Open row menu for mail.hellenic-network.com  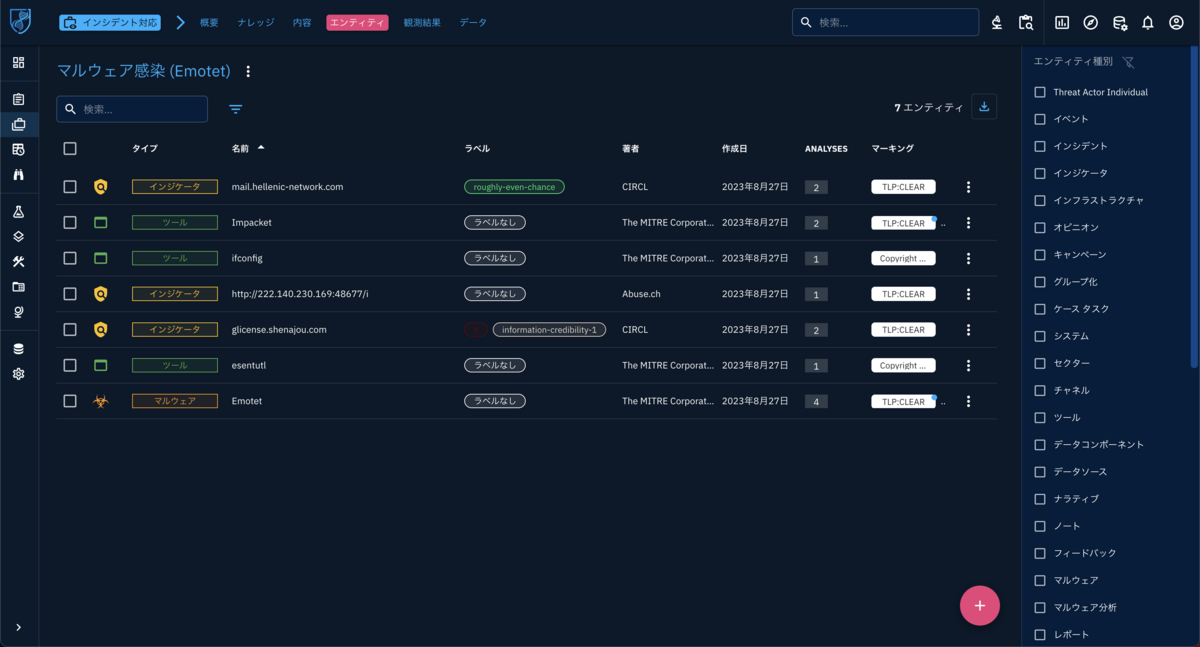click(968, 187)
